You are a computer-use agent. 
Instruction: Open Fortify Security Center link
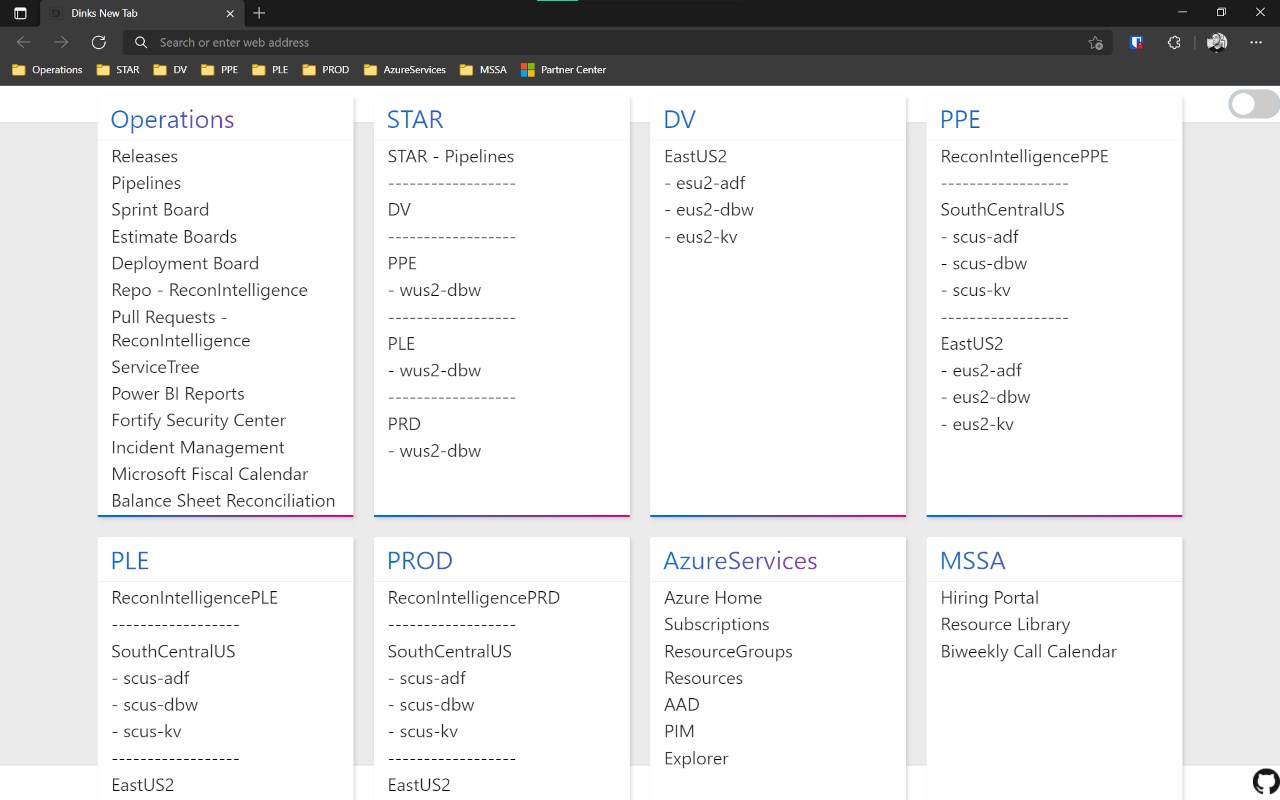199,420
